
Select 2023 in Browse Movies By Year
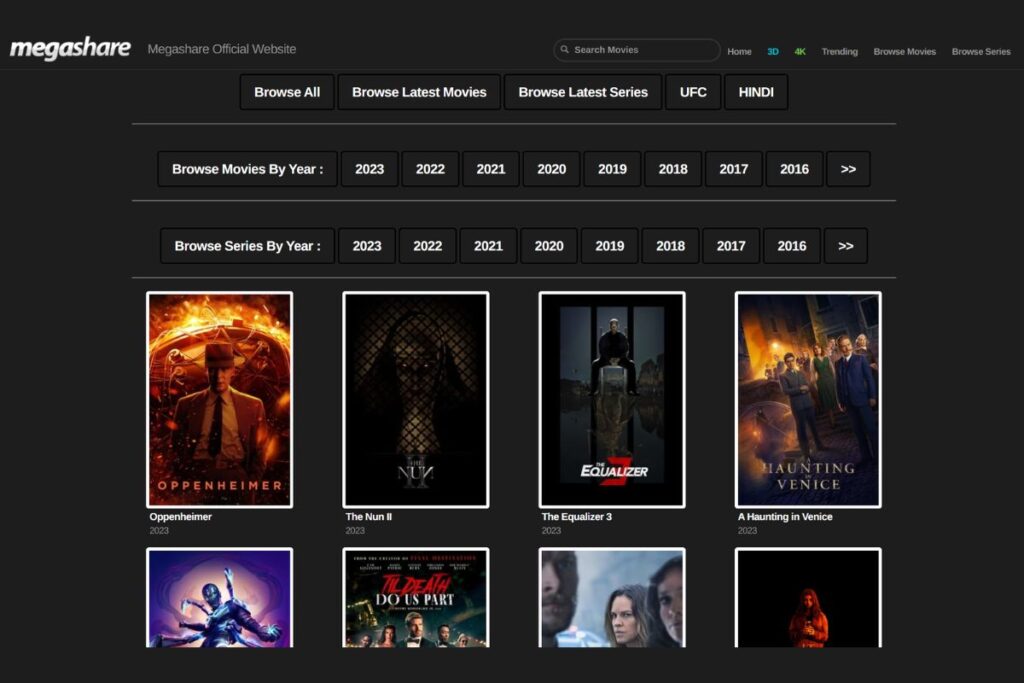370,169
